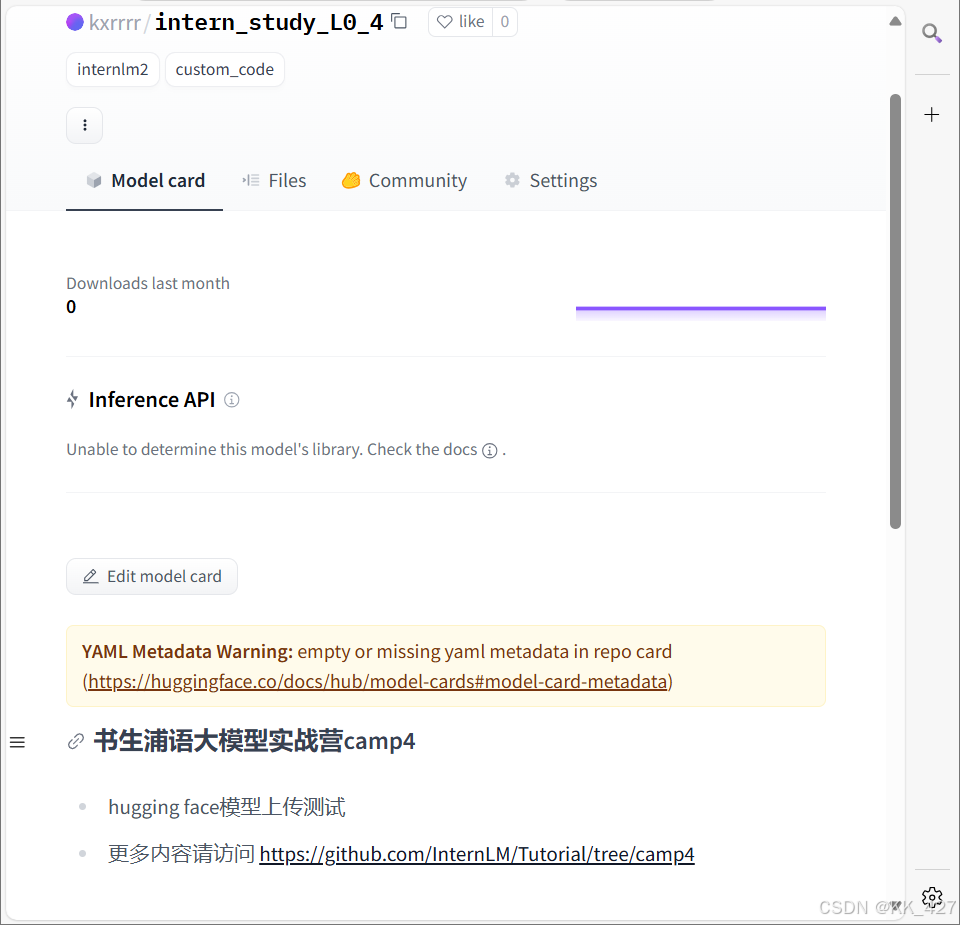Click the Inference API lightning icon
The image size is (960, 925).
73,400
